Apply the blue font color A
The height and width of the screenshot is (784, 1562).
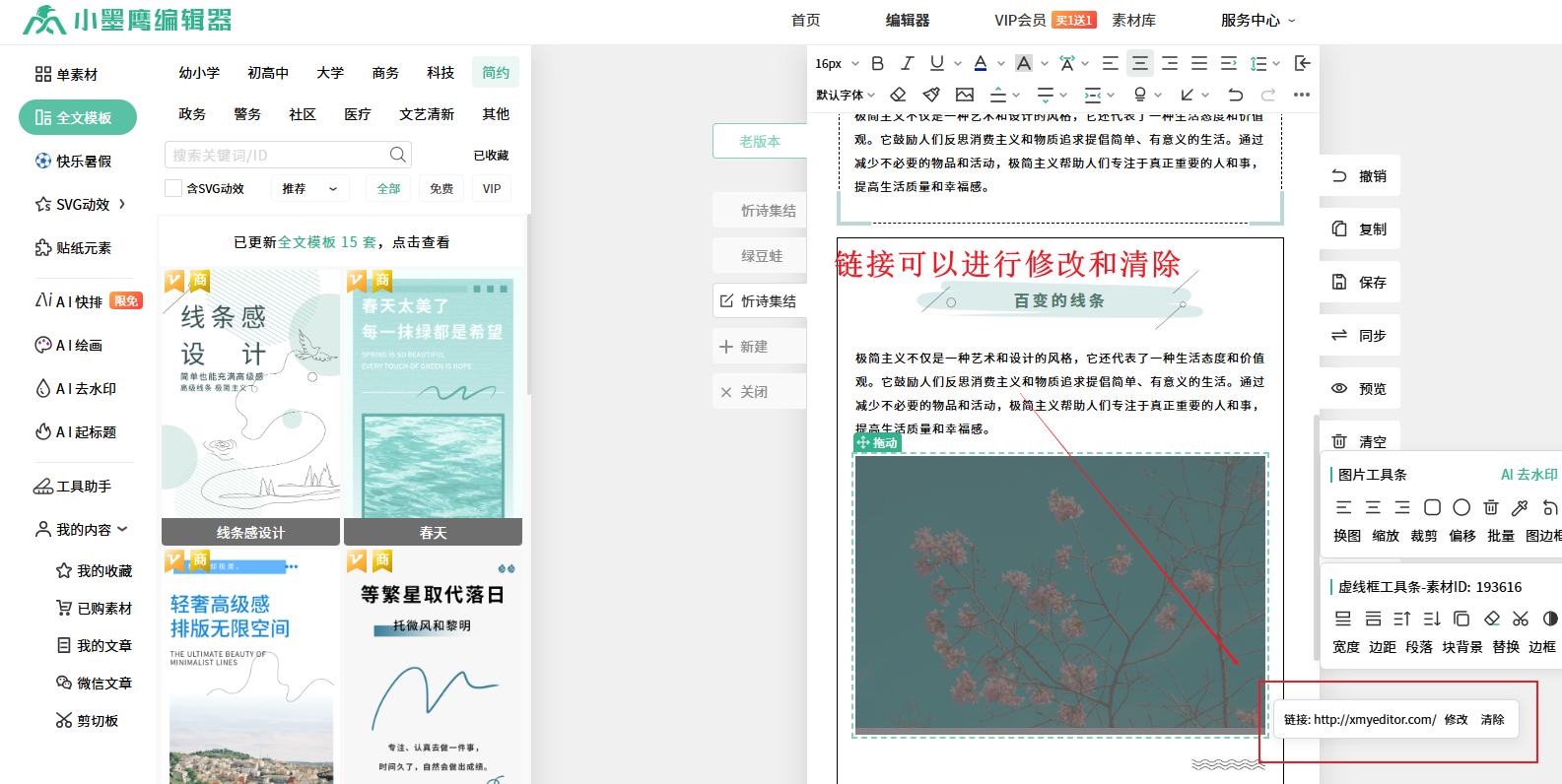[x=981, y=63]
